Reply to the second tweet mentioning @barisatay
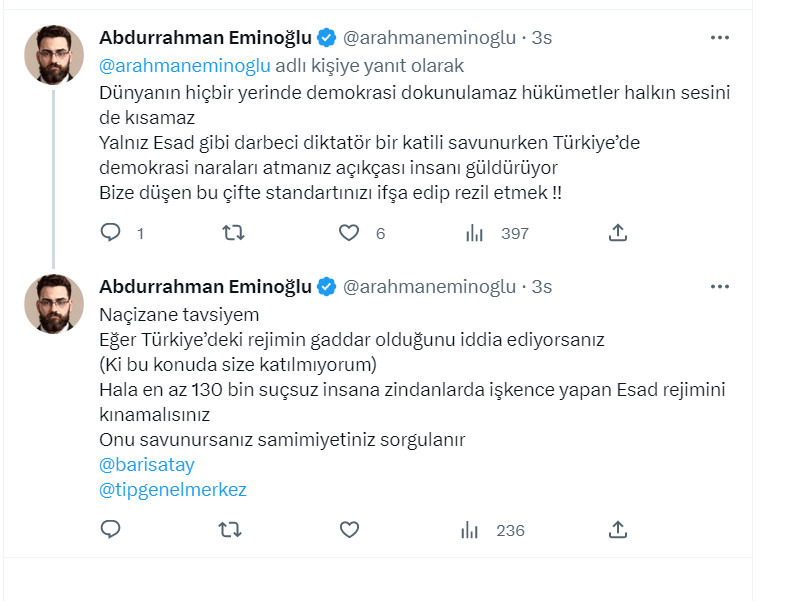 coord(111,530)
